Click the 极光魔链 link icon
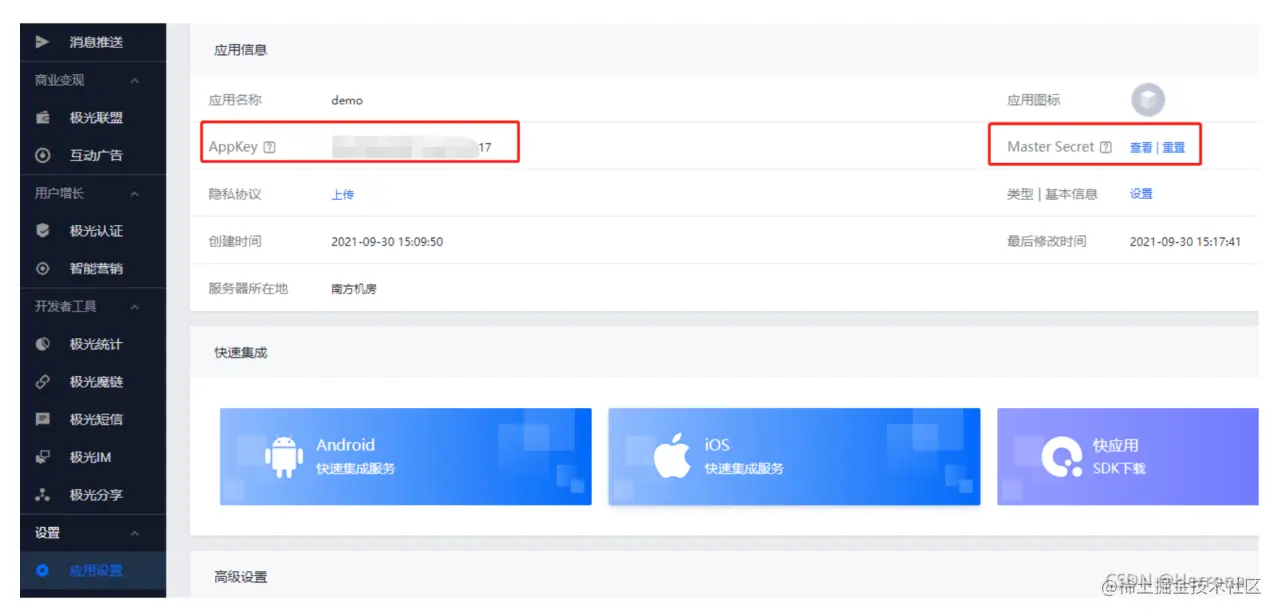The height and width of the screenshot is (615, 1280). point(42,382)
